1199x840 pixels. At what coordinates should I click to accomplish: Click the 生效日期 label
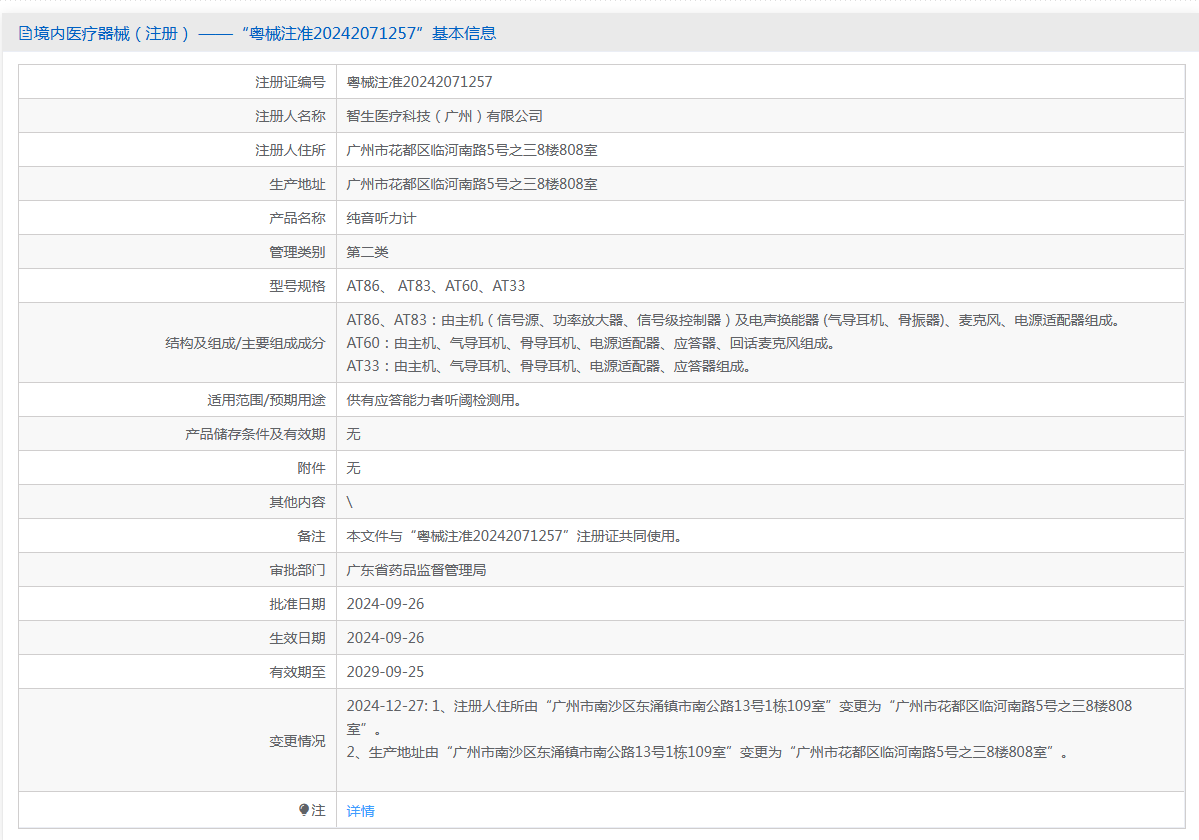[x=297, y=638]
